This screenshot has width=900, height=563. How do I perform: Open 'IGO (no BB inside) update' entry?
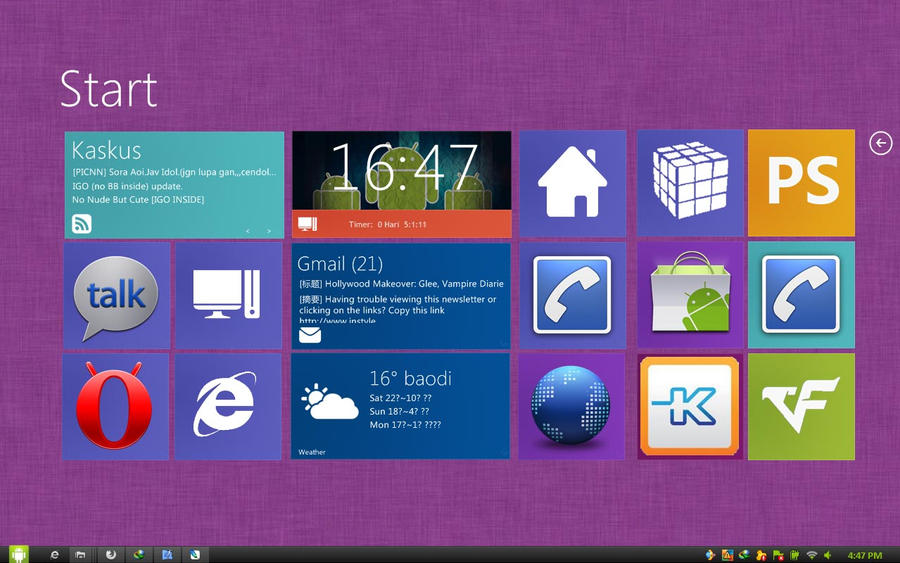tap(127, 186)
